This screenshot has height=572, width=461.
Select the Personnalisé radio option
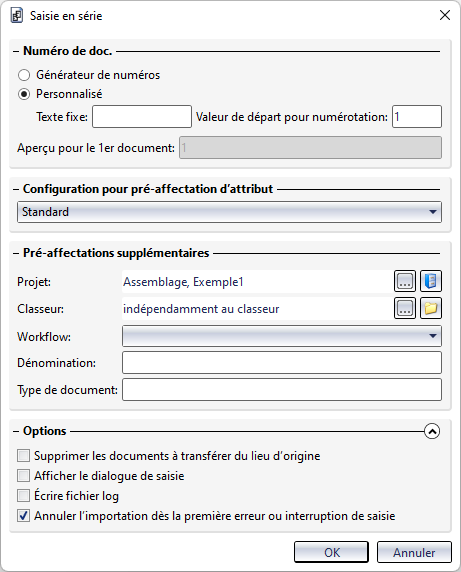(24, 94)
